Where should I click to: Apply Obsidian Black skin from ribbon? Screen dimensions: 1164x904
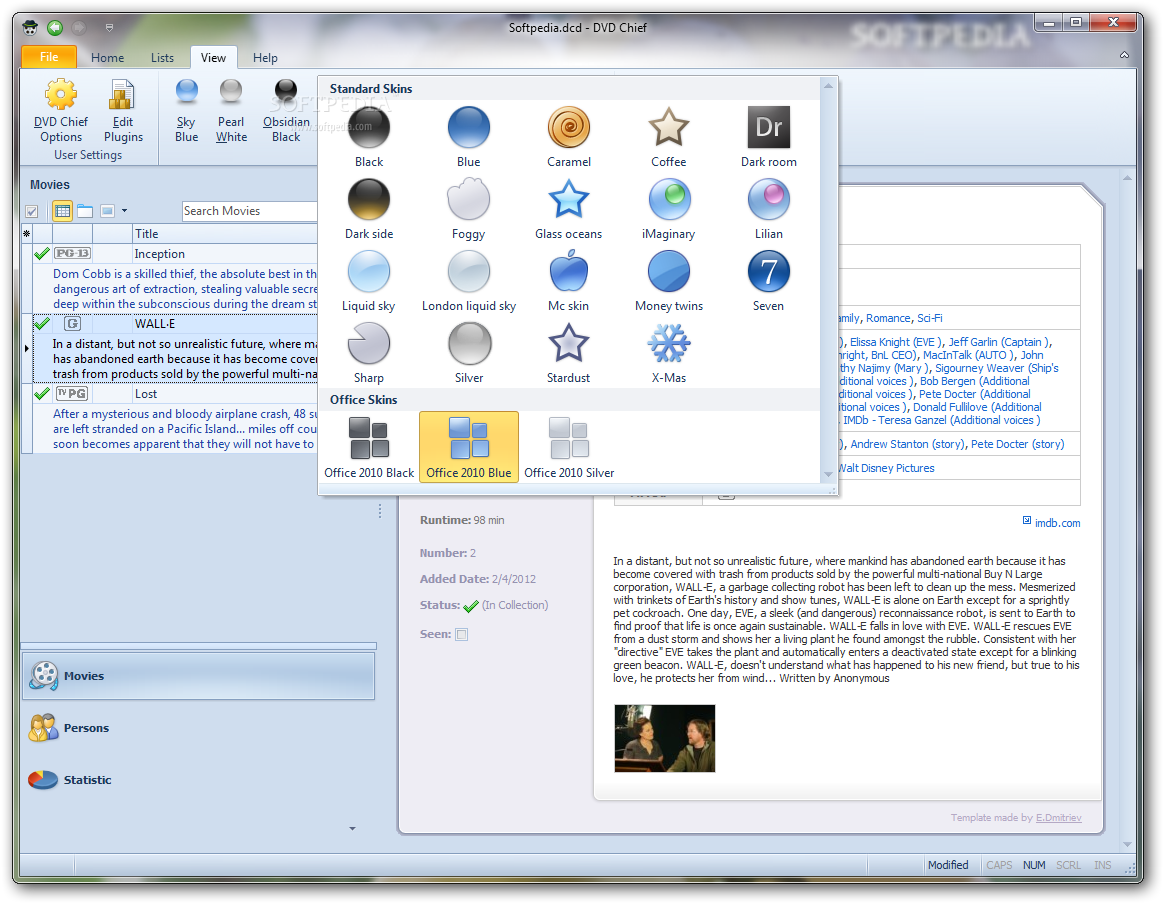(286, 111)
